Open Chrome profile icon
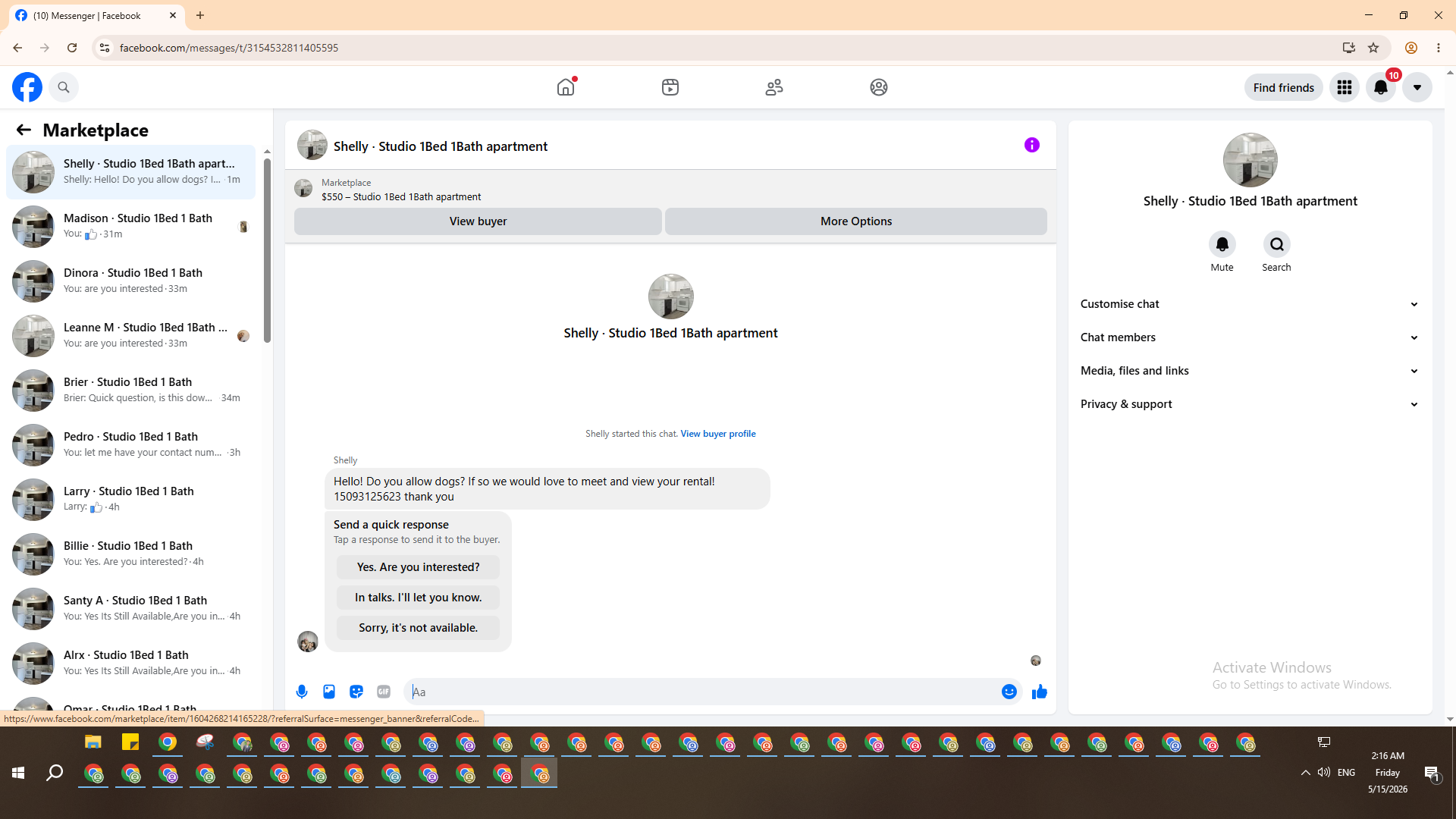The image size is (1456, 819). click(1411, 48)
